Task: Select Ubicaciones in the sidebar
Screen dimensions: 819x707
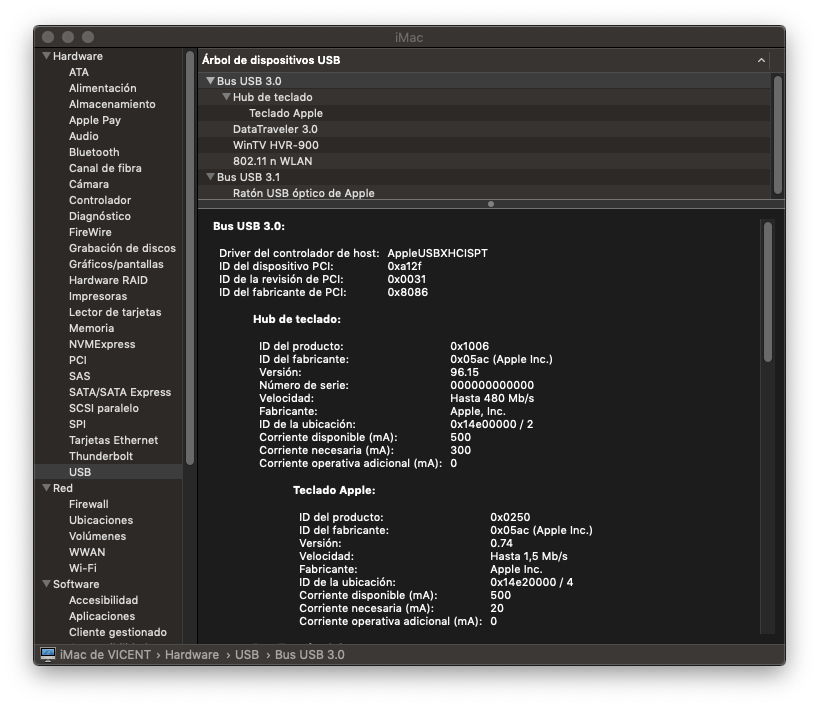Action: 101,520
